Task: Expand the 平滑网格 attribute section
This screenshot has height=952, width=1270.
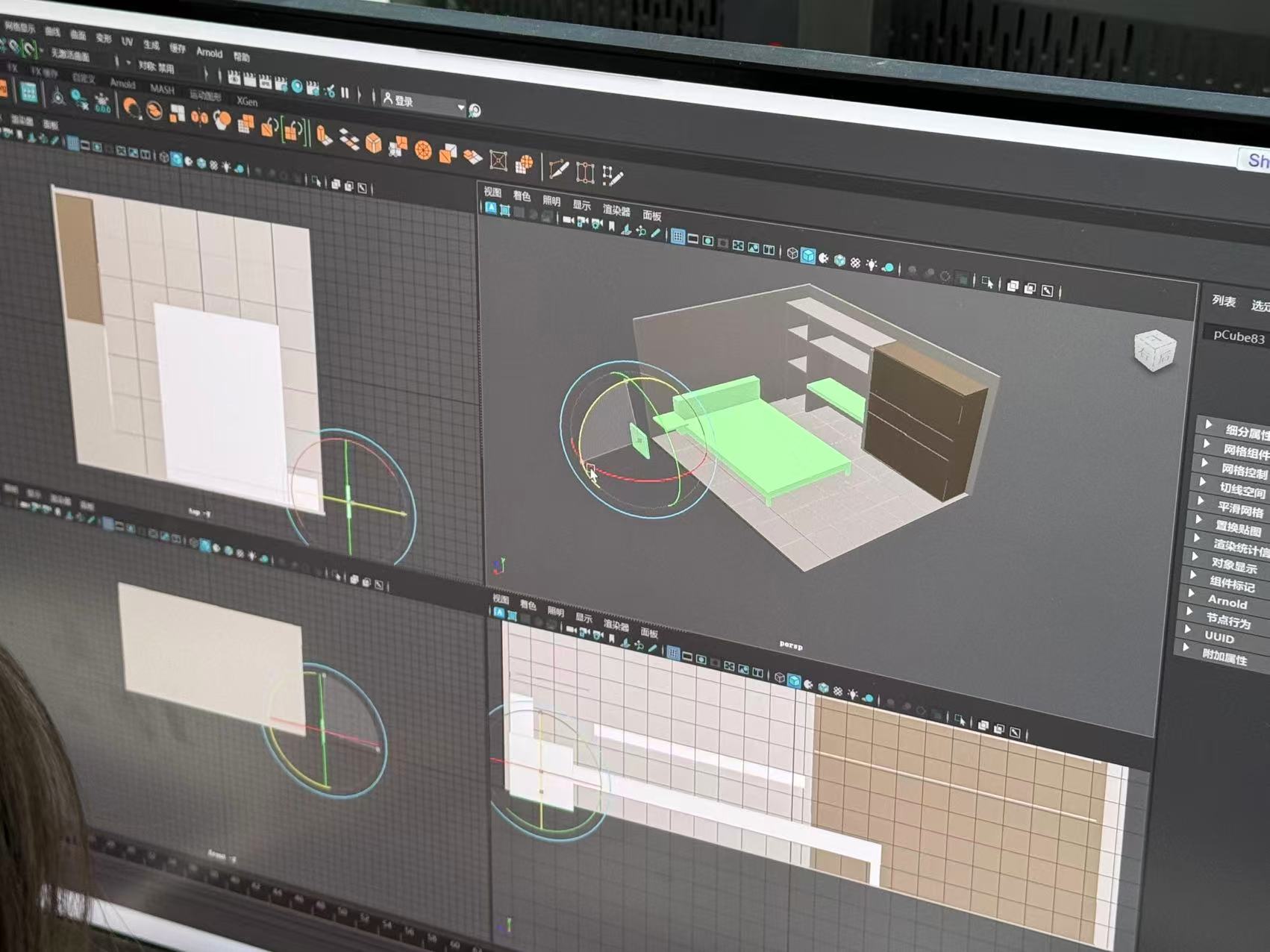Action: click(1239, 510)
